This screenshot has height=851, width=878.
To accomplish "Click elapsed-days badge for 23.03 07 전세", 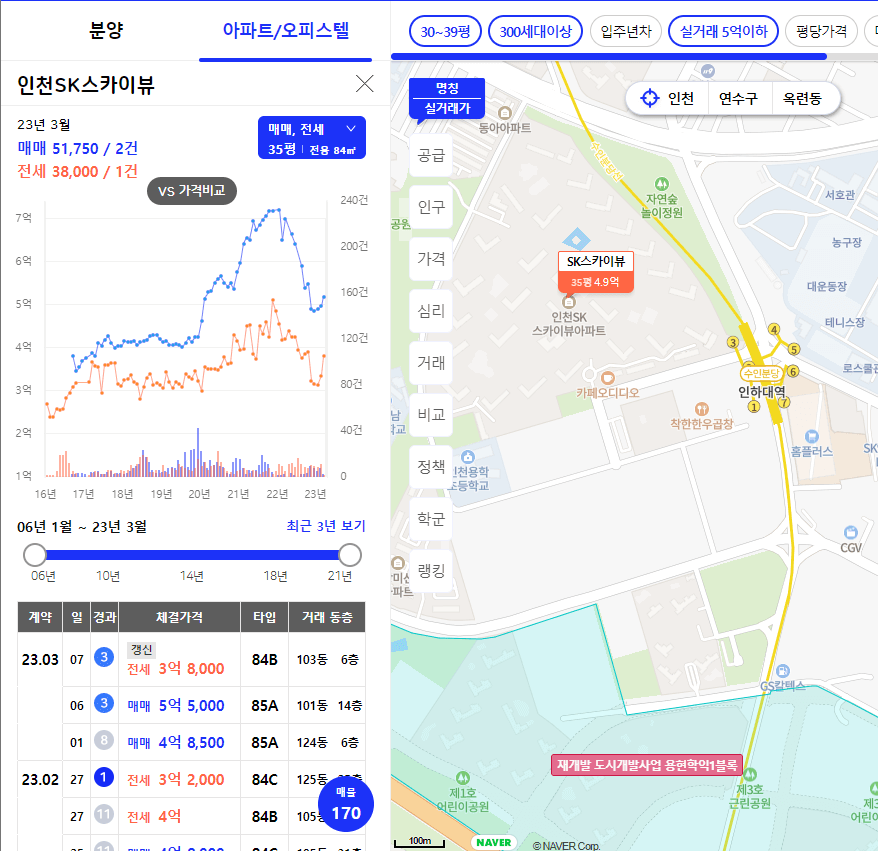I will point(104,657).
